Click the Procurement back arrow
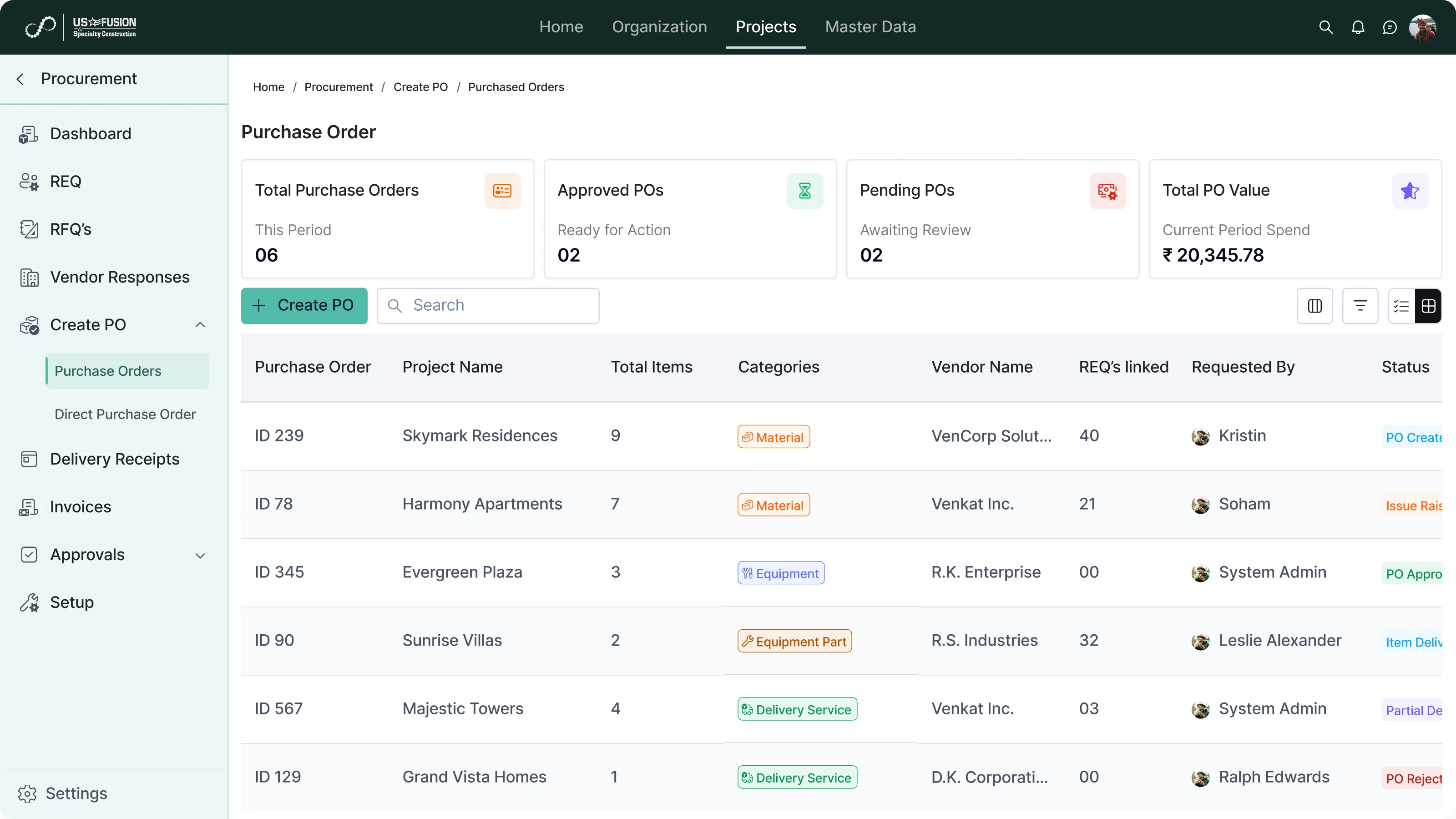Image resolution: width=1456 pixels, height=819 pixels. 20,79
